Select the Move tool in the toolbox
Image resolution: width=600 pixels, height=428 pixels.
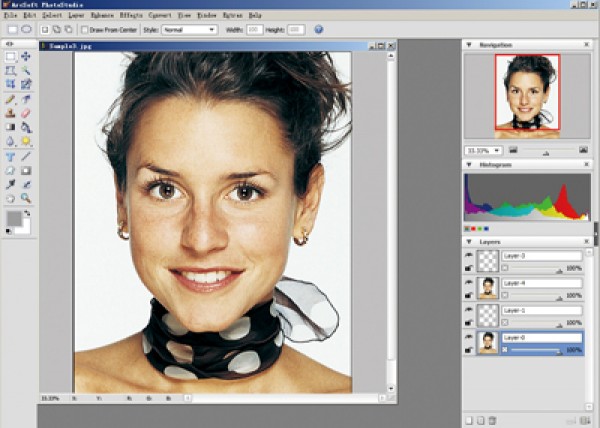click(x=26, y=57)
